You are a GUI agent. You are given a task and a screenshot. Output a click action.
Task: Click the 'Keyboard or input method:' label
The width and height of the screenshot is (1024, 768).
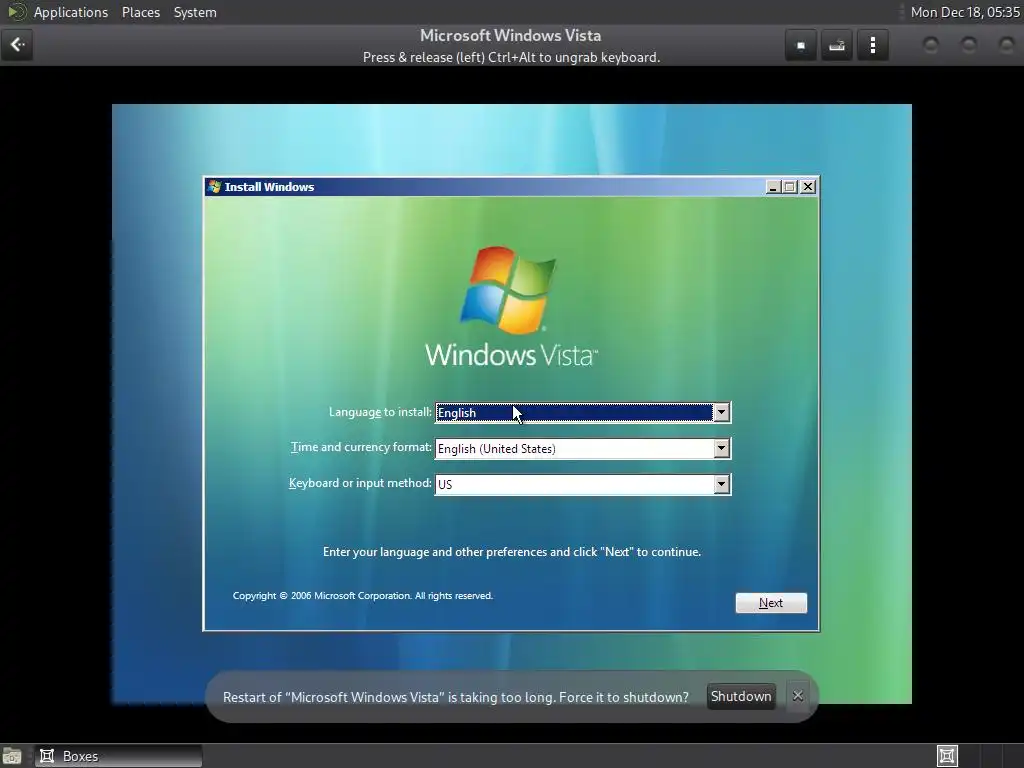click(x=360, y=483)
